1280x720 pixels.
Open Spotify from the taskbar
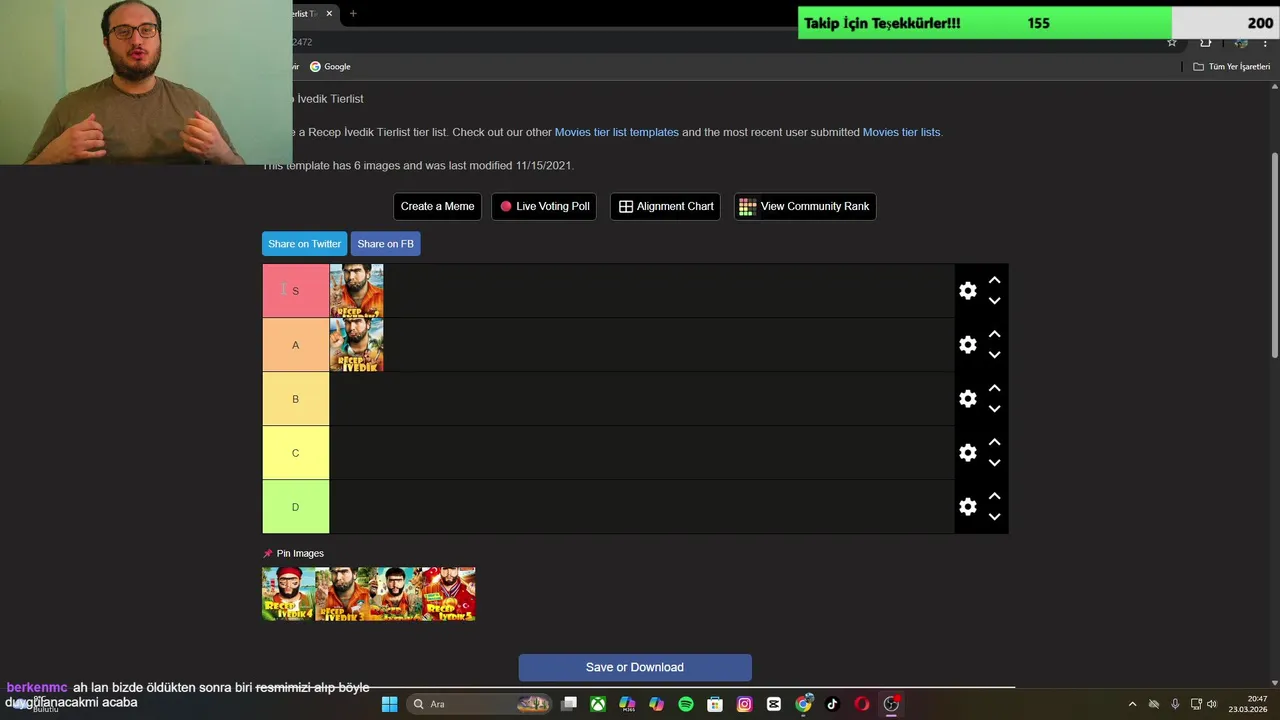(x=686, y=704)
